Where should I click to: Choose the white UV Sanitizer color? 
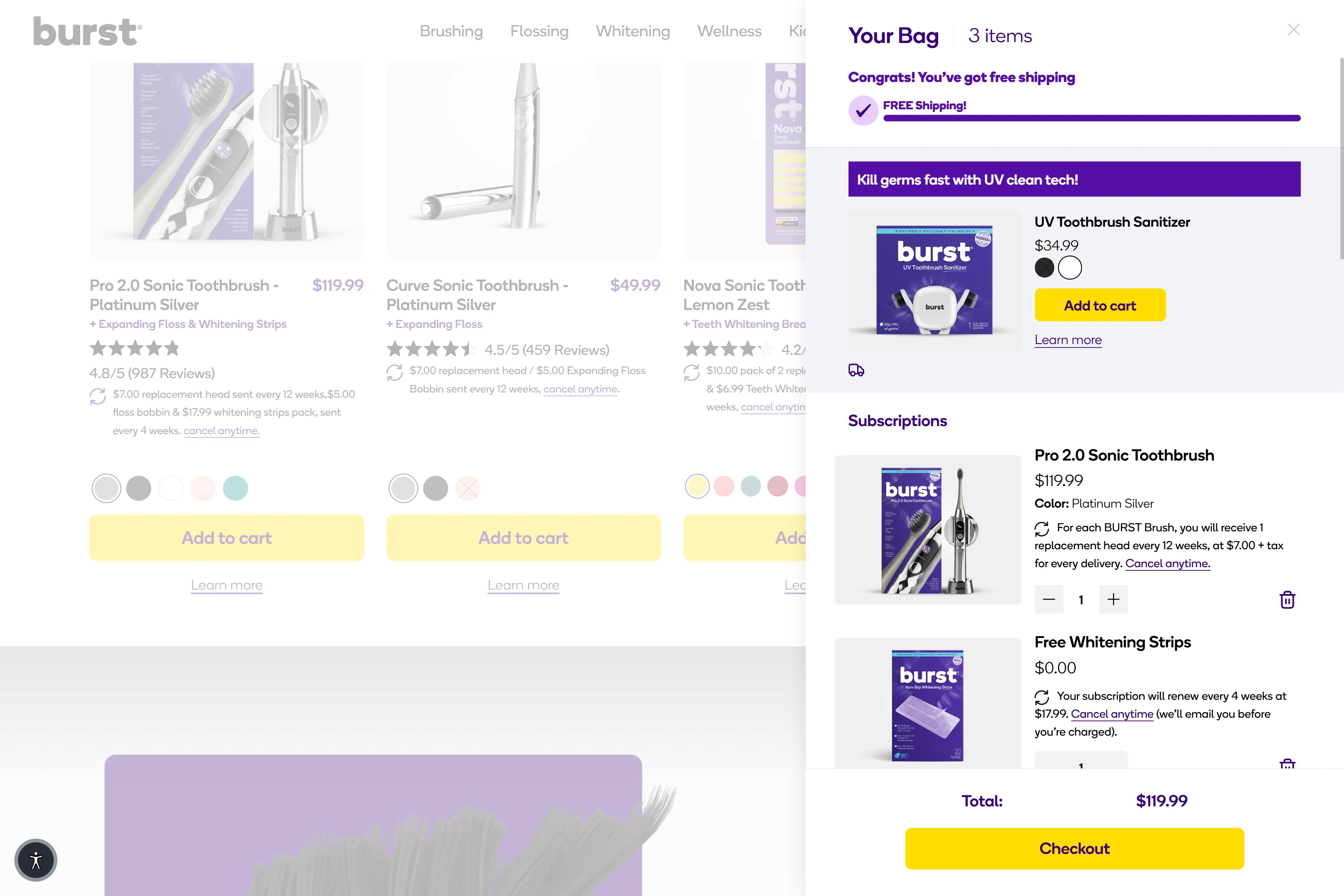pos(1070,267)
